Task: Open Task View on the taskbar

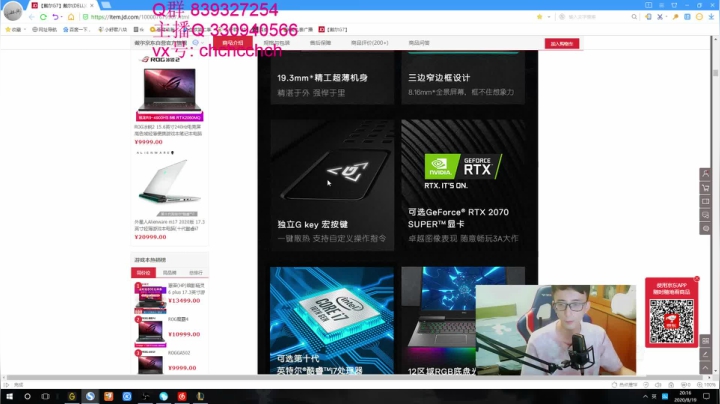Action: (45, 396)
